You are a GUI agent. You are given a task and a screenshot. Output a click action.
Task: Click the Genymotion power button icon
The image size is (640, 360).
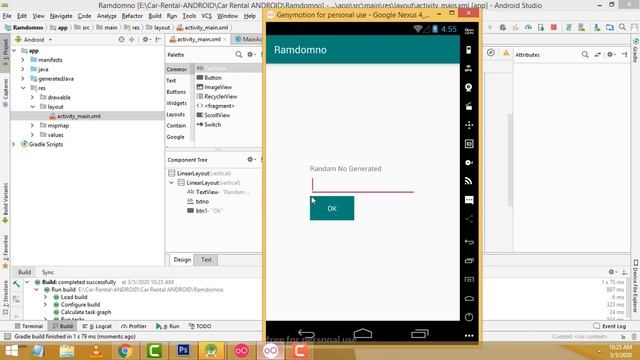coord(469,317)
